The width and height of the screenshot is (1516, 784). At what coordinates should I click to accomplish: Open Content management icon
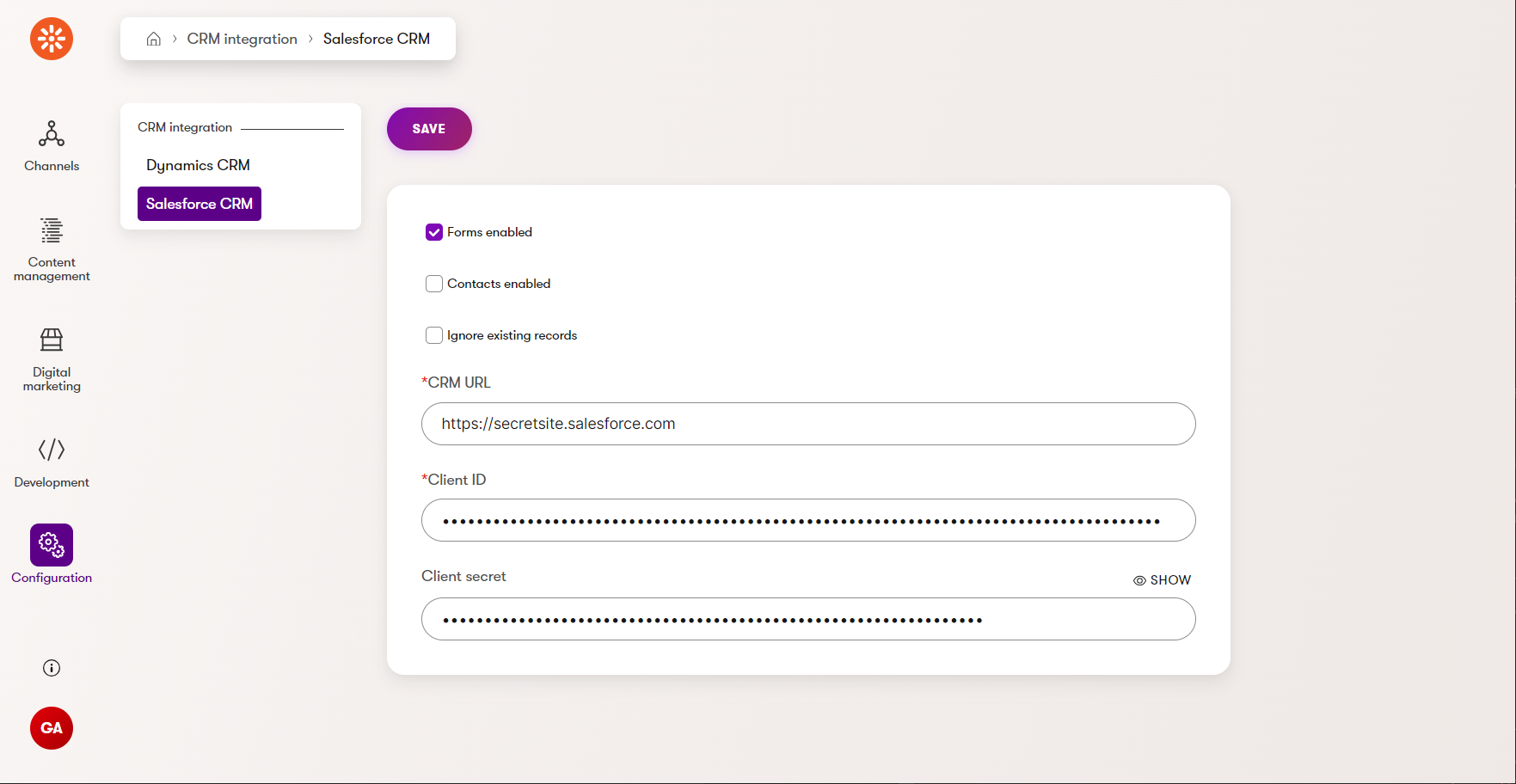[52, 230]
